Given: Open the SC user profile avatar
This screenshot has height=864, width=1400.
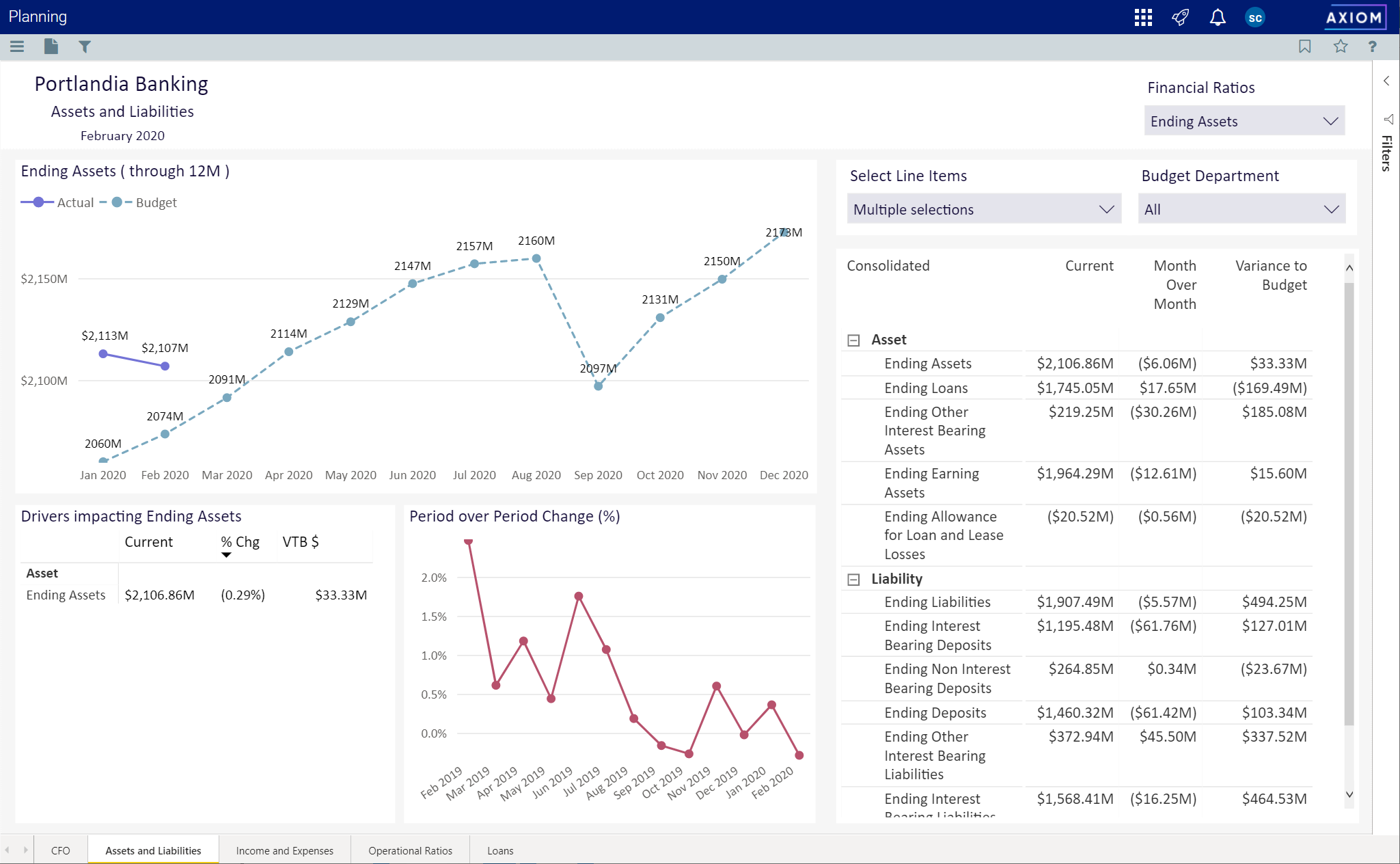Looking at the screenshot, I should tap(1255, 18).
